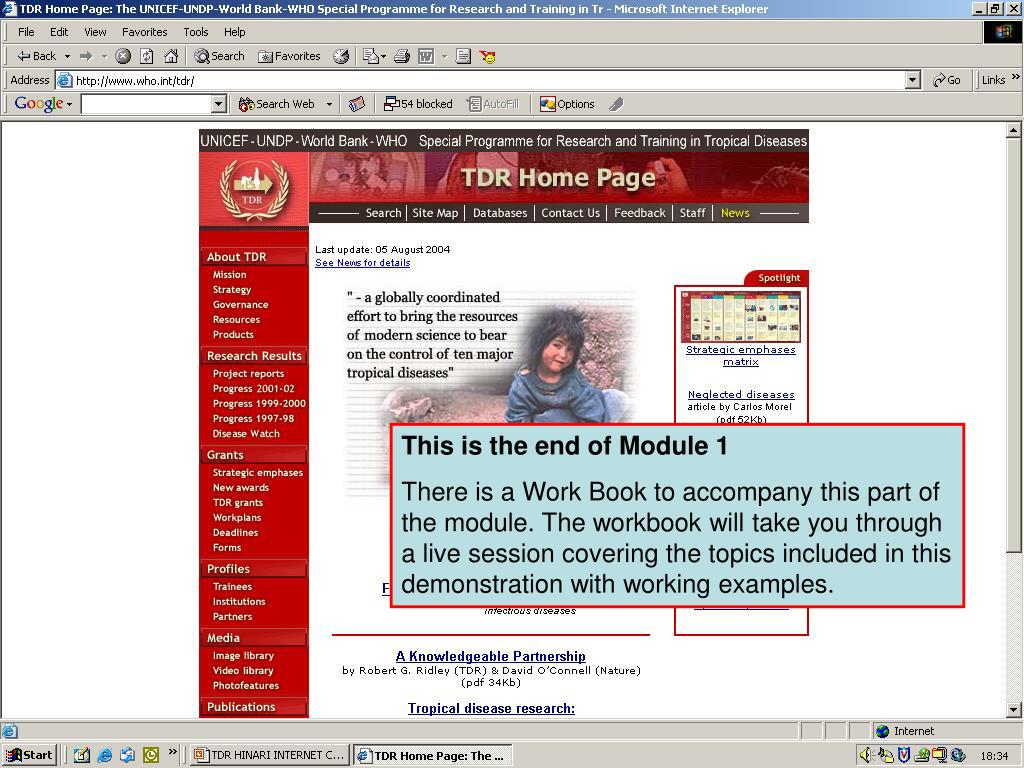This screenshot has width=1024, height=768.
Task: Click the Mail toolbar icon
Action: coord(370,57)
